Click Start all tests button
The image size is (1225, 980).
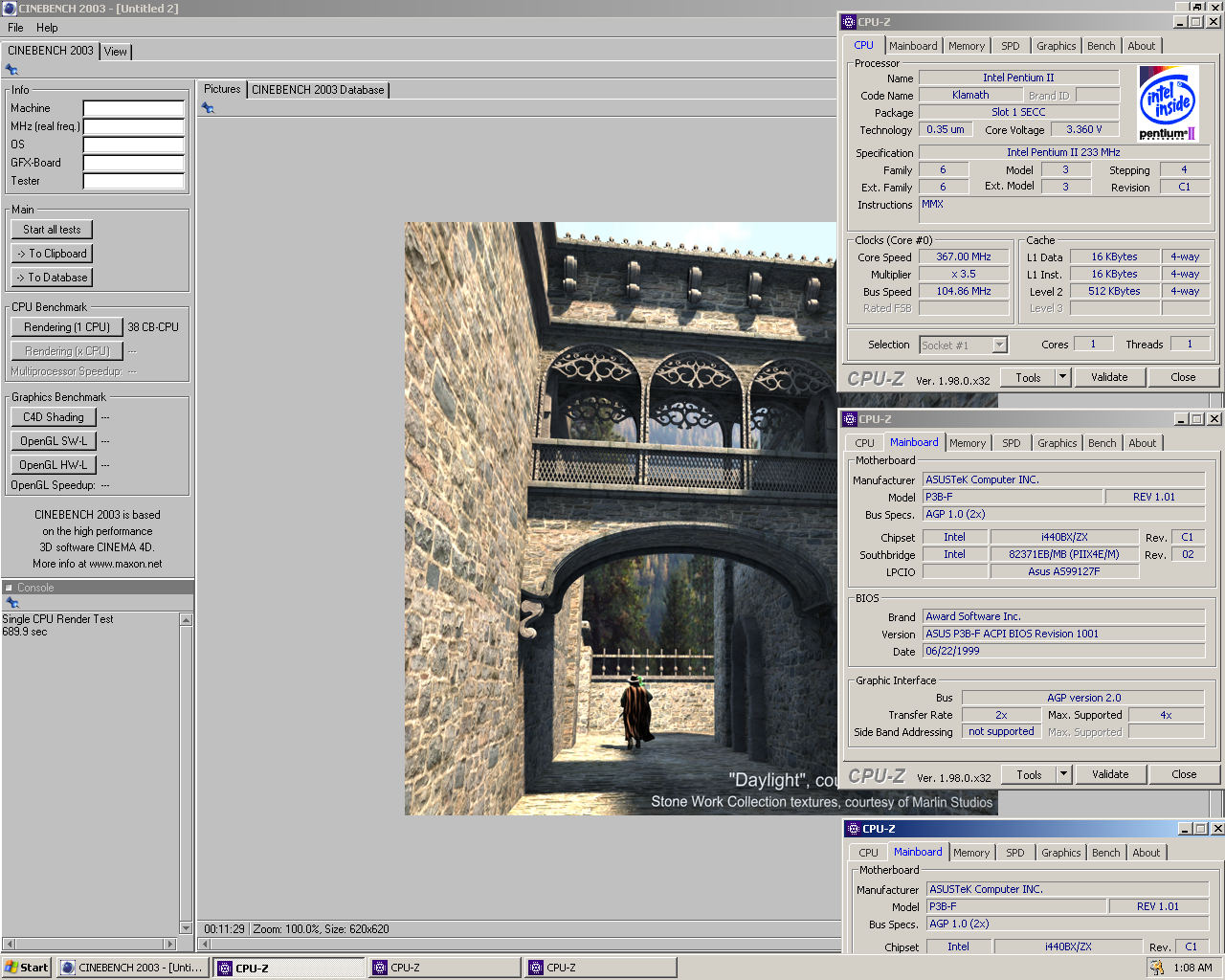point(53,230)
